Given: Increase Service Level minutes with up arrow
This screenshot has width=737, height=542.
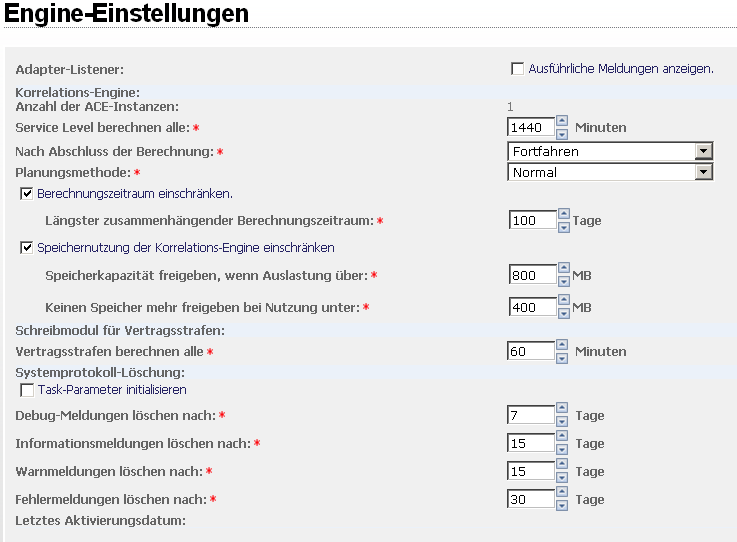Looking at the screenshot, I should pos(563,122).
